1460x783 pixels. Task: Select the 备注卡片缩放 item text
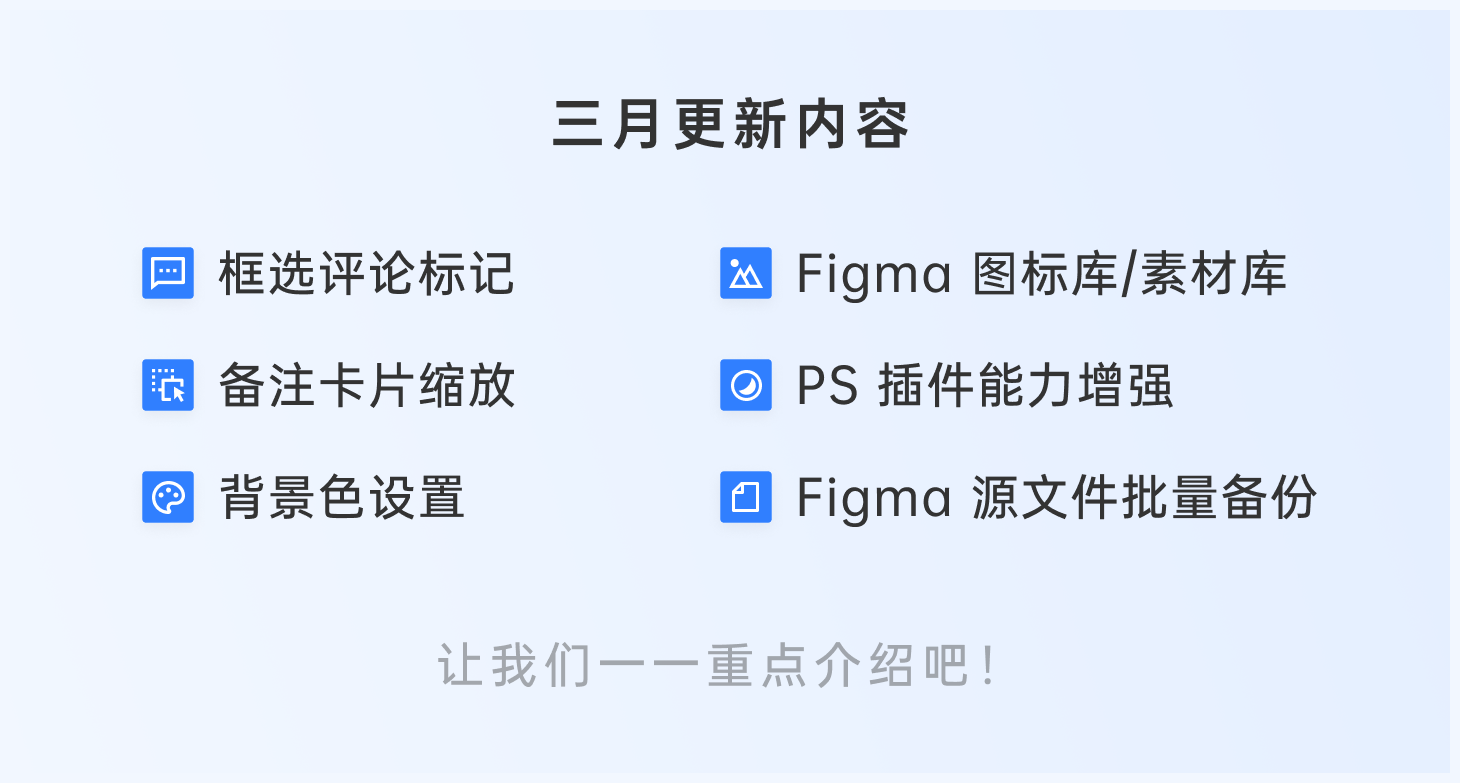(367, 386)
